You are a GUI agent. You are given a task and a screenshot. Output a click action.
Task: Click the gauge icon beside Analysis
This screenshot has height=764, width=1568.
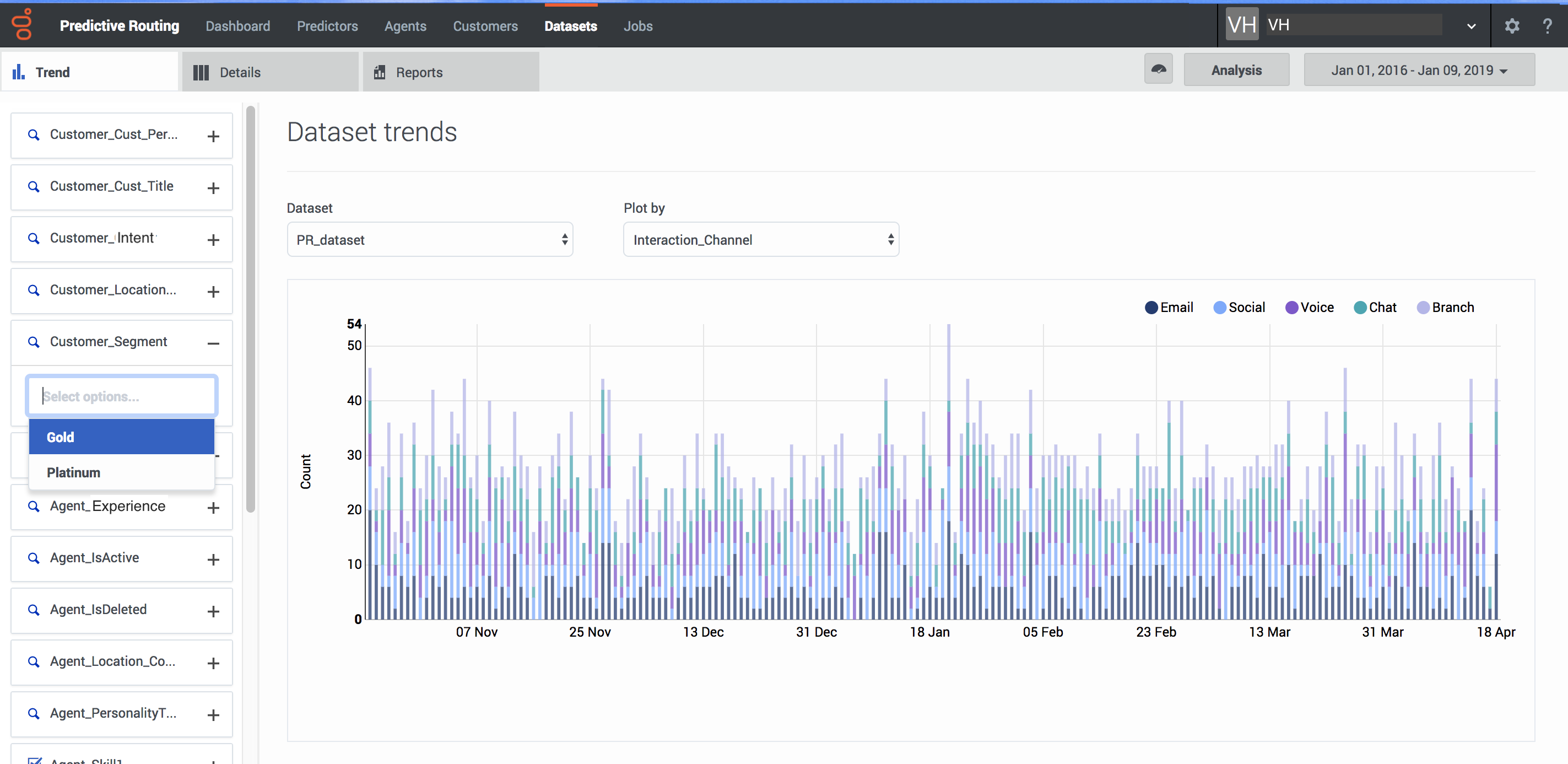pos(1158,70)
